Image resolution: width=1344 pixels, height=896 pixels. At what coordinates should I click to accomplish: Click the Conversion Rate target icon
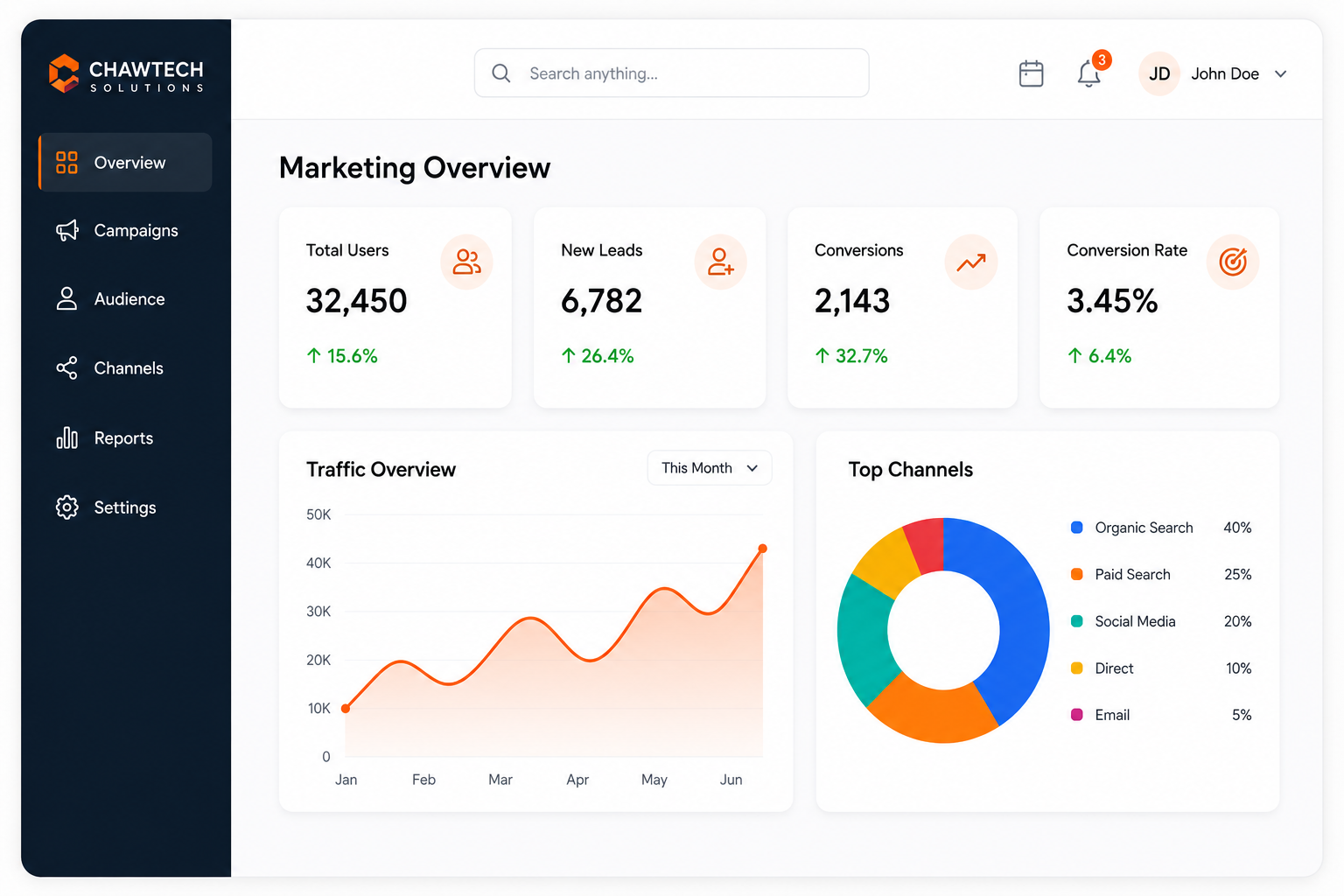coord(1233,262)
